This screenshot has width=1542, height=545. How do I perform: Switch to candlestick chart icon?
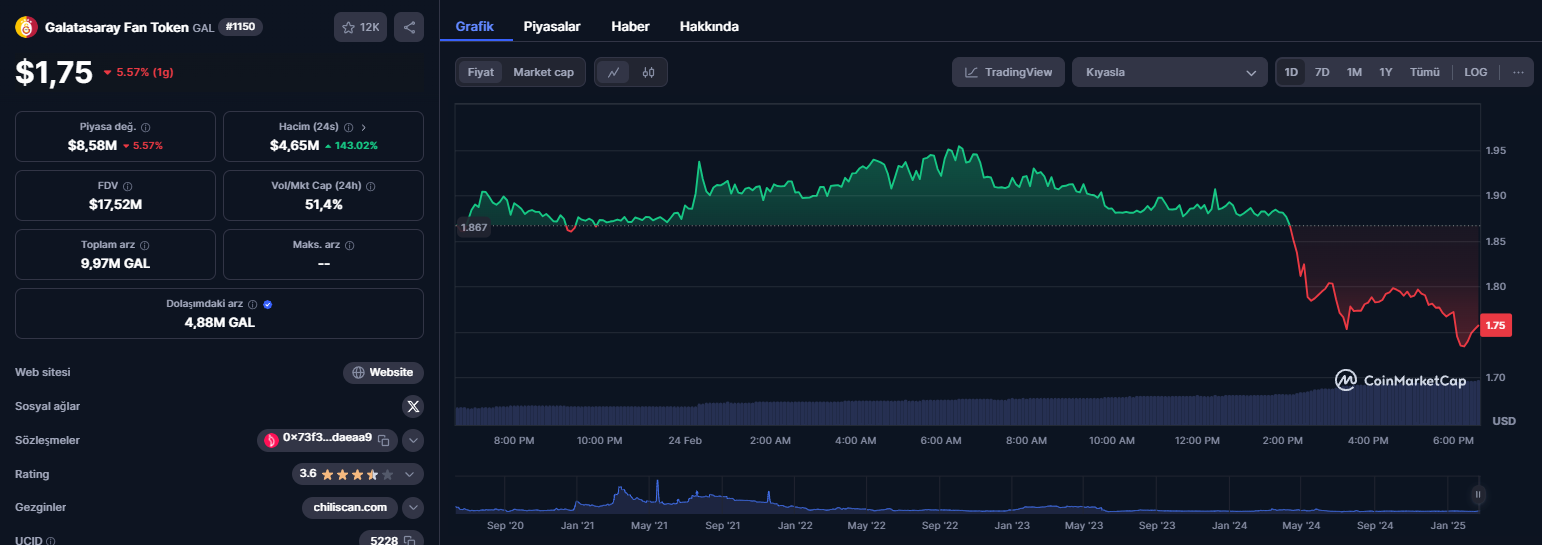tap(648, 72)
